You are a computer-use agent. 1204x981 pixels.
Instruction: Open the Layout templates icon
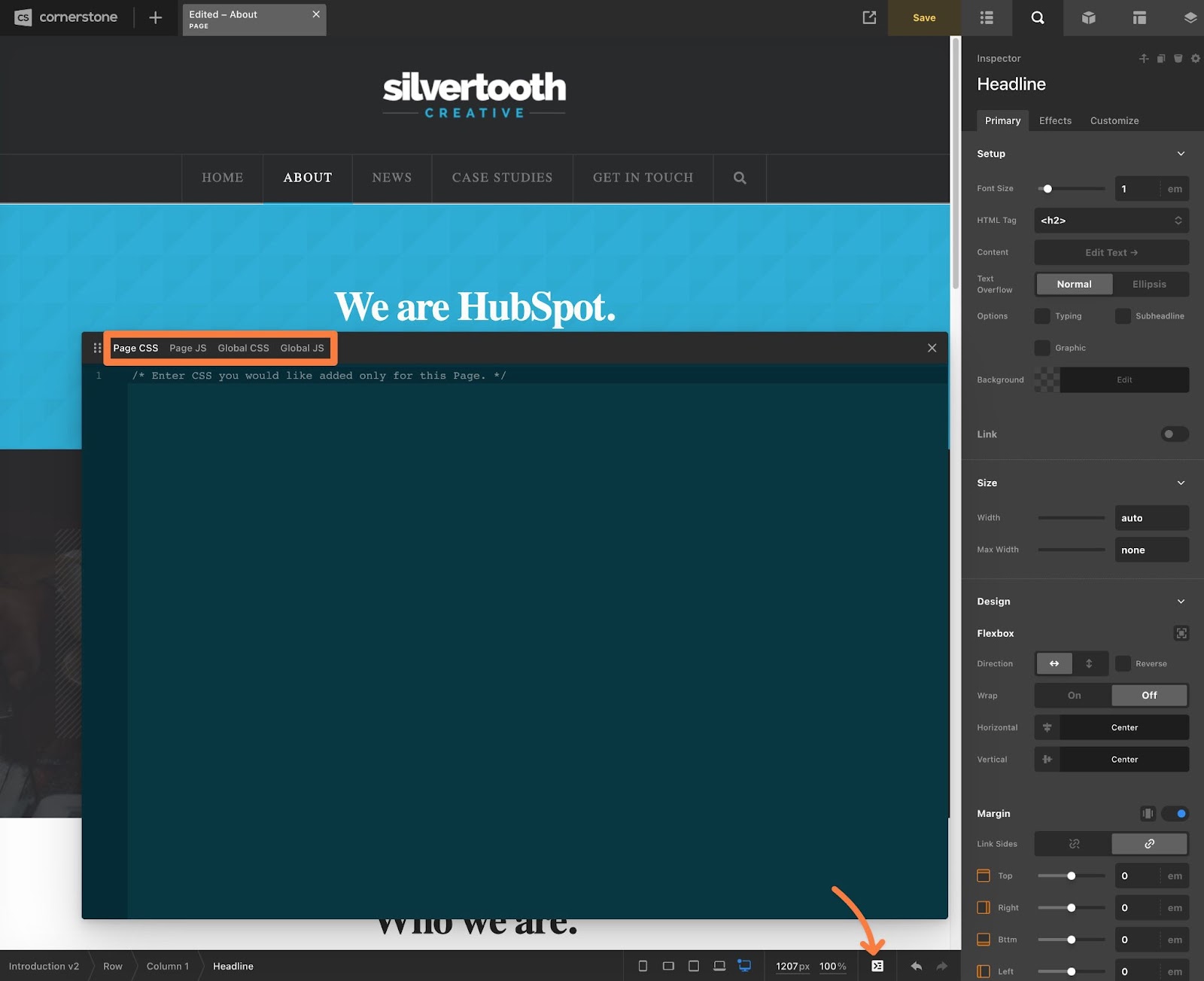(x=1139, y=17)
